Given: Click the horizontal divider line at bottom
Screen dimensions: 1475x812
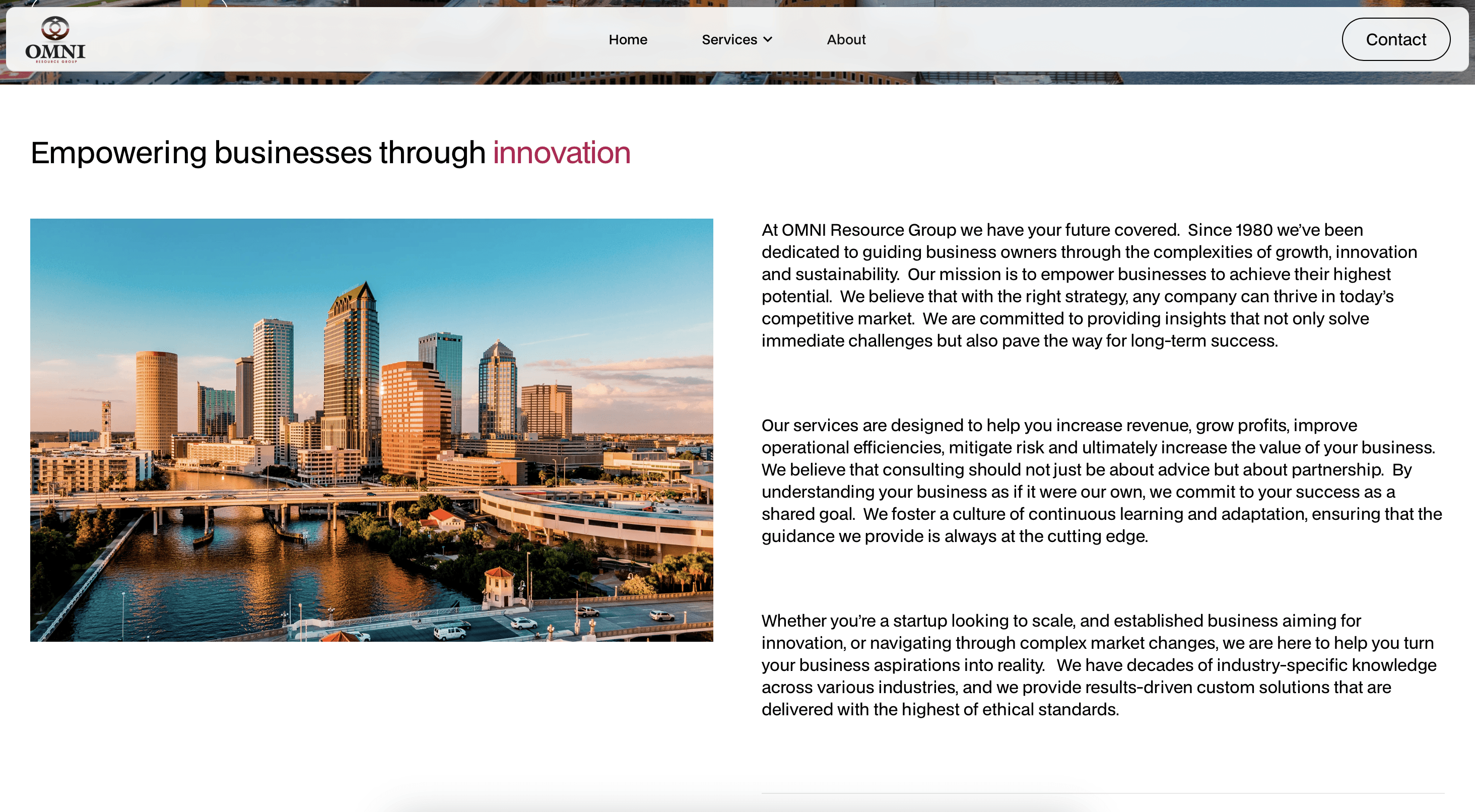Looking at the screenshot, I should pyautogui.click(x=1102, y=793).
